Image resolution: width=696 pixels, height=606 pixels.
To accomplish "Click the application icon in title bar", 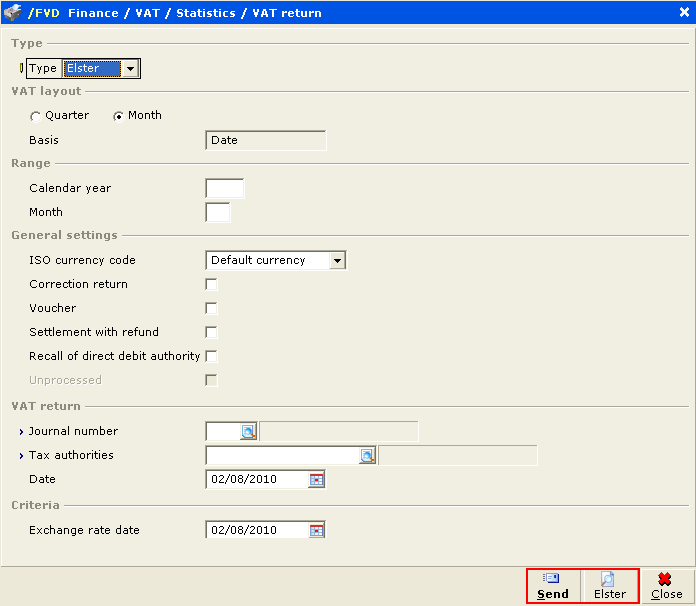I will [x=14, y=13].
